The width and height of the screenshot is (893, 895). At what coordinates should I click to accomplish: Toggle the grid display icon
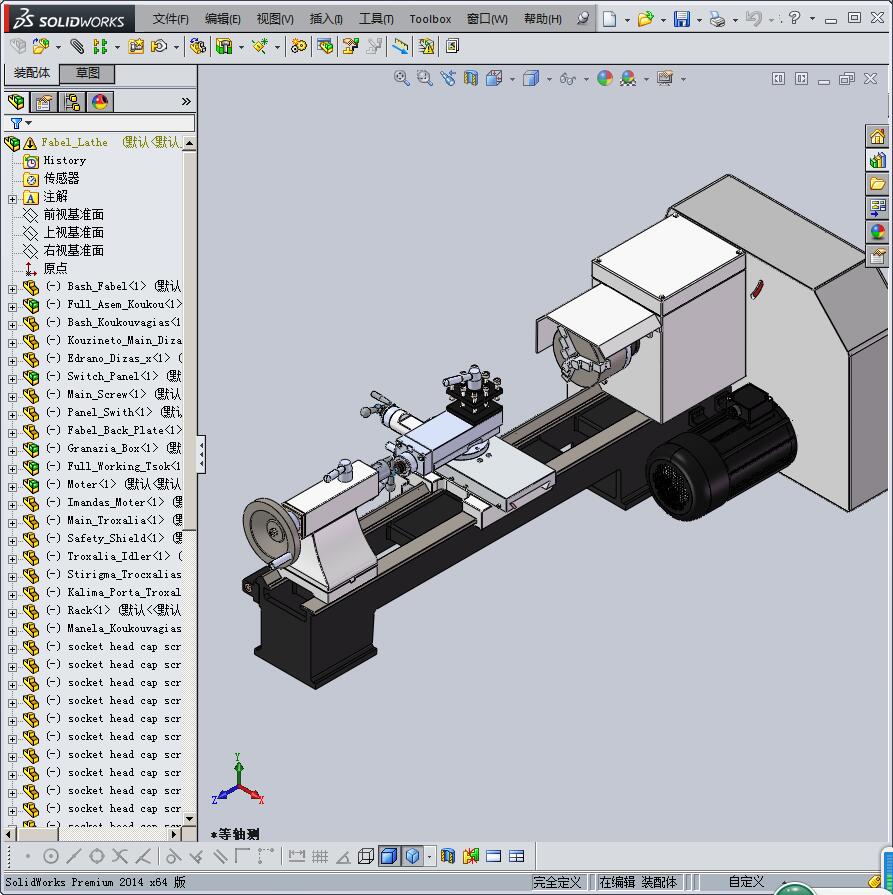click(x=320, y=856)
